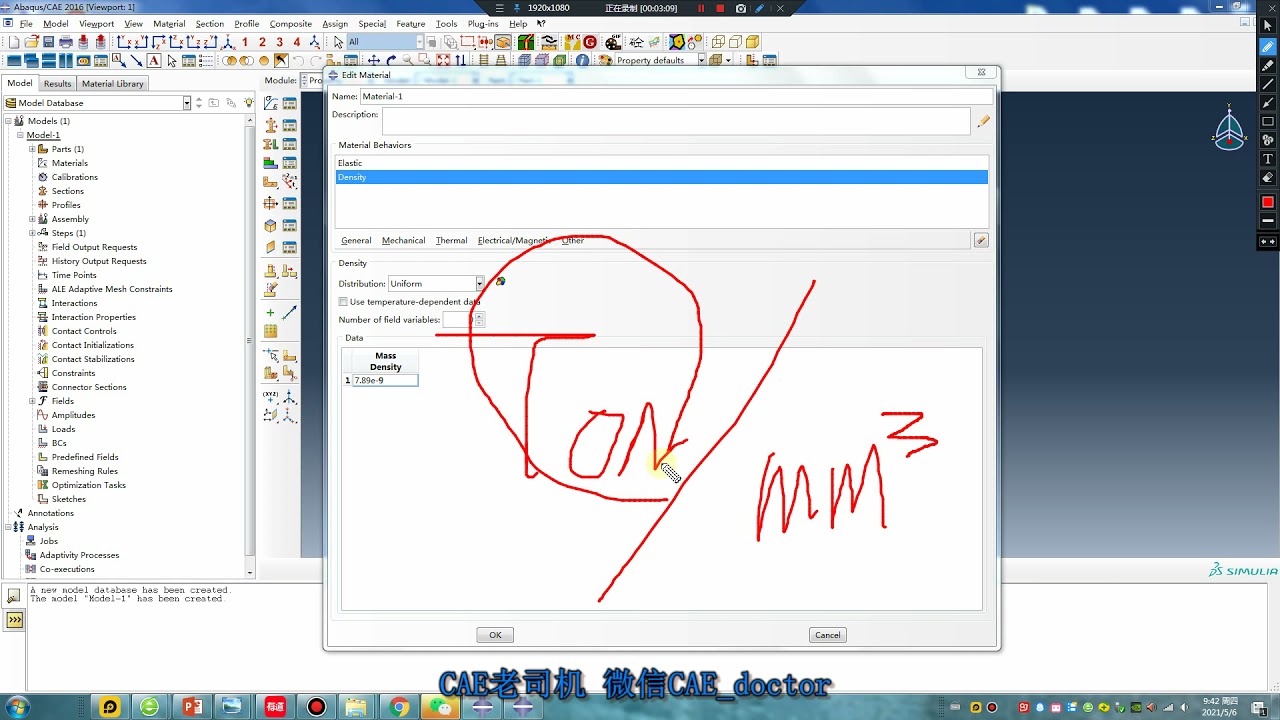This screenshot has height=720, width=1280.
Task: Click the Open file icon in the toolbar
Action: click(31, 42)
